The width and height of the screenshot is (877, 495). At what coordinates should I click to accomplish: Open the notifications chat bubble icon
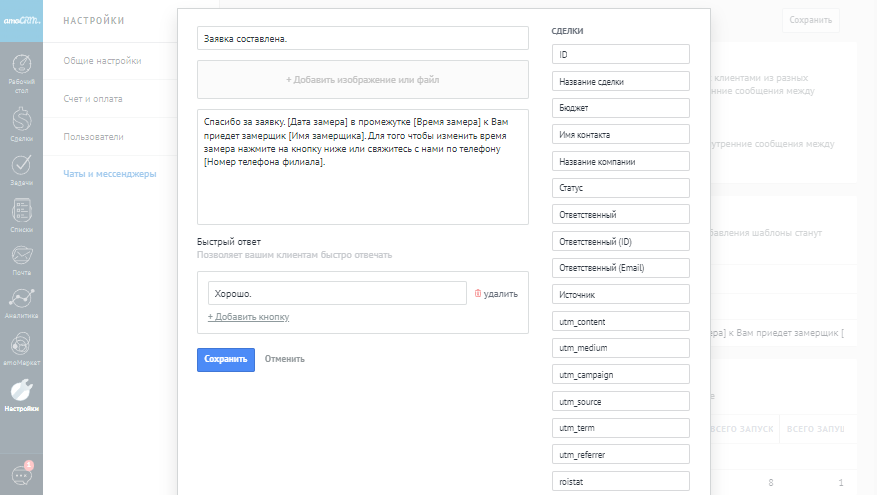(x=21, y=474)
